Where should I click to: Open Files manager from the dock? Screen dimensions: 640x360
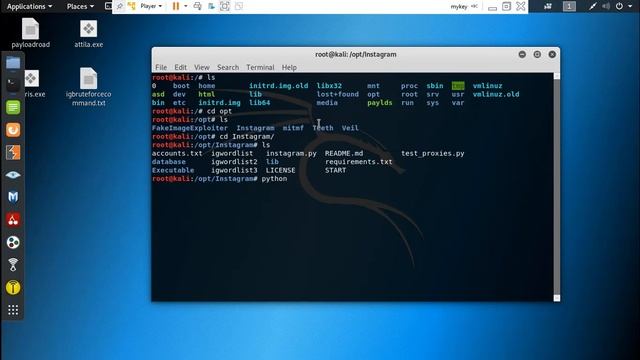[x=13, y=63]
